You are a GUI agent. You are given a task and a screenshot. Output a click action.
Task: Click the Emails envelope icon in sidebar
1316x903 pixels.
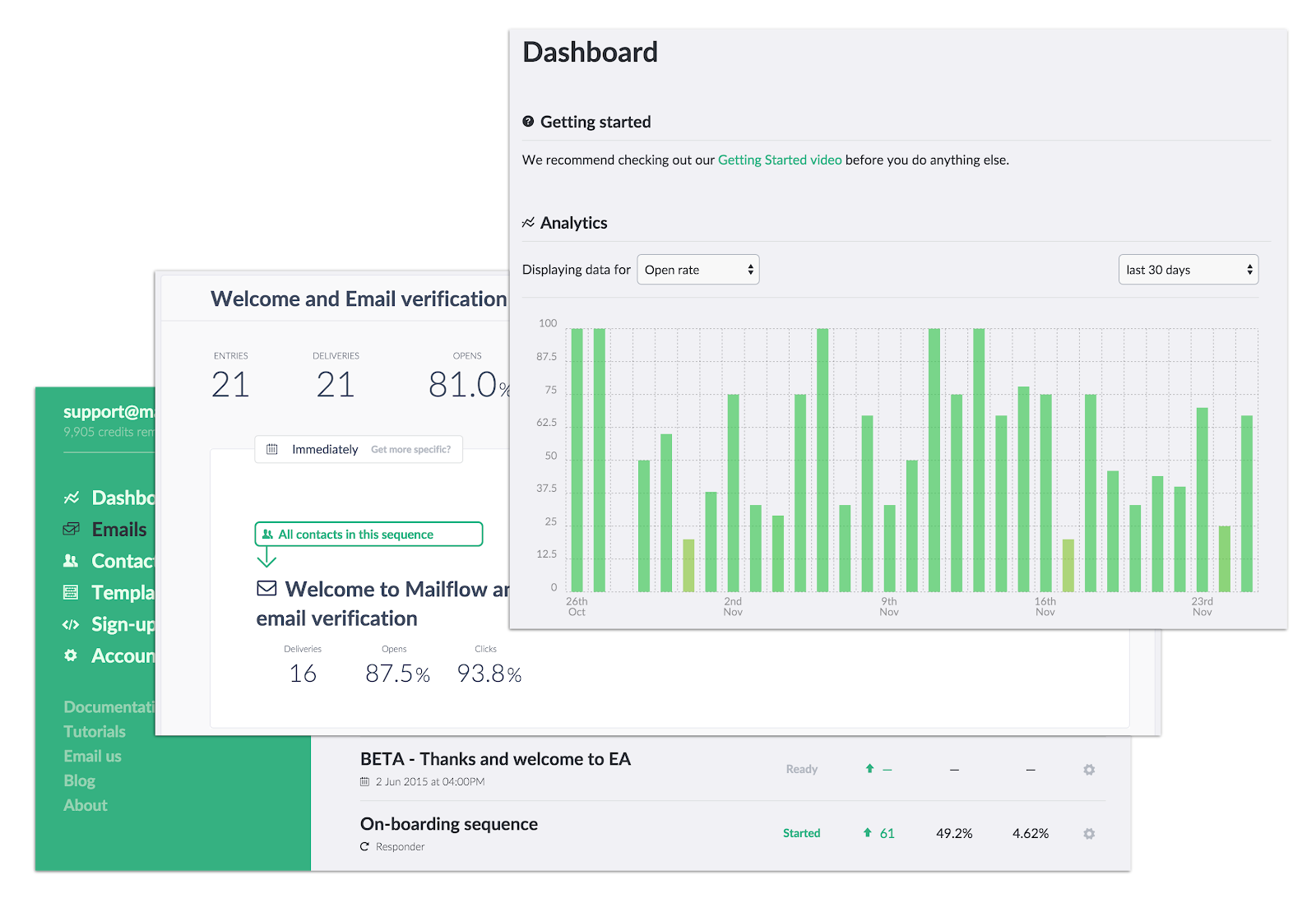pyautogui.click(x=72, y=529)
